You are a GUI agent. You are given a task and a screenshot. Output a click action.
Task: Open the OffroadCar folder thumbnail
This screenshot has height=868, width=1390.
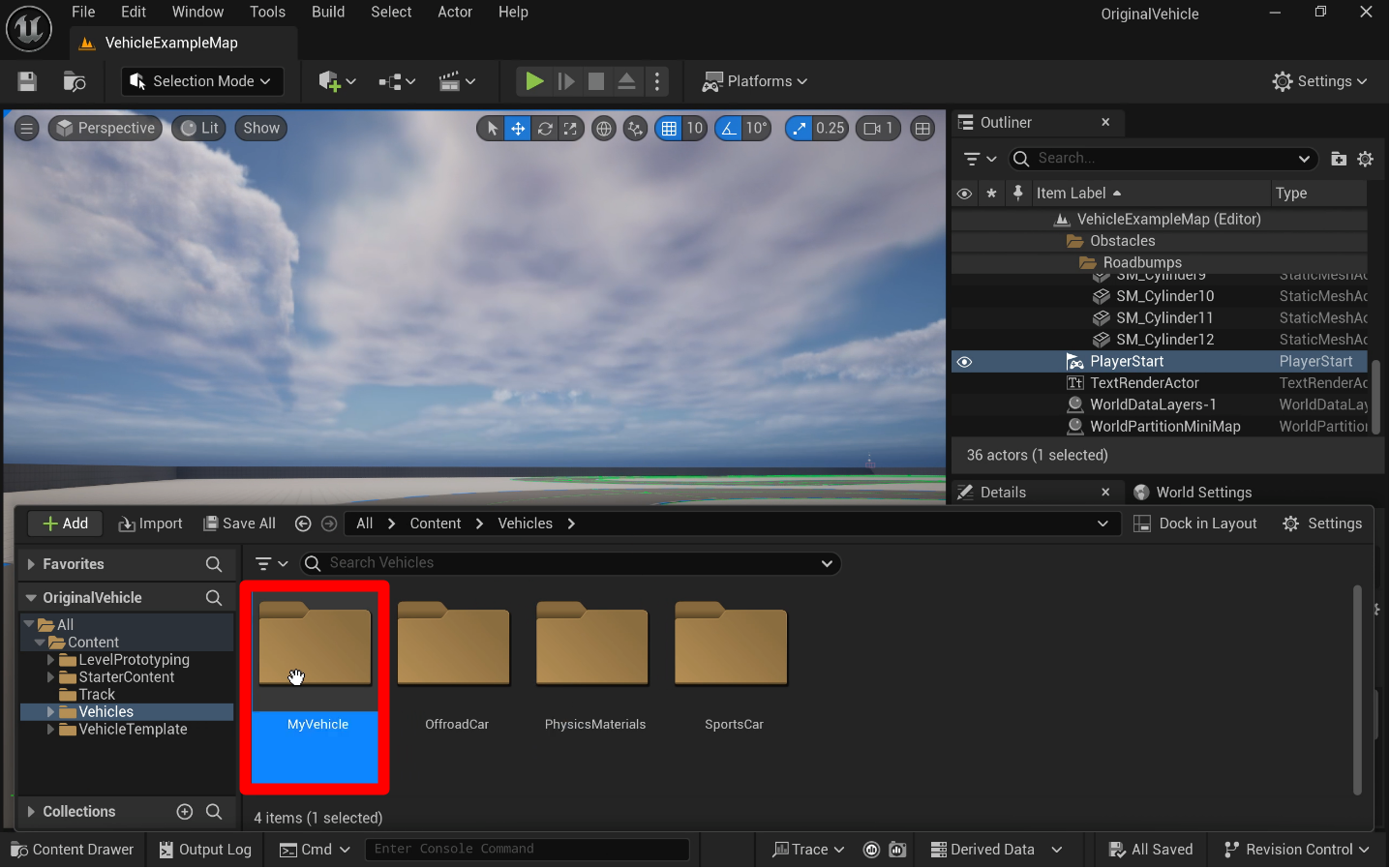[454, 644]
